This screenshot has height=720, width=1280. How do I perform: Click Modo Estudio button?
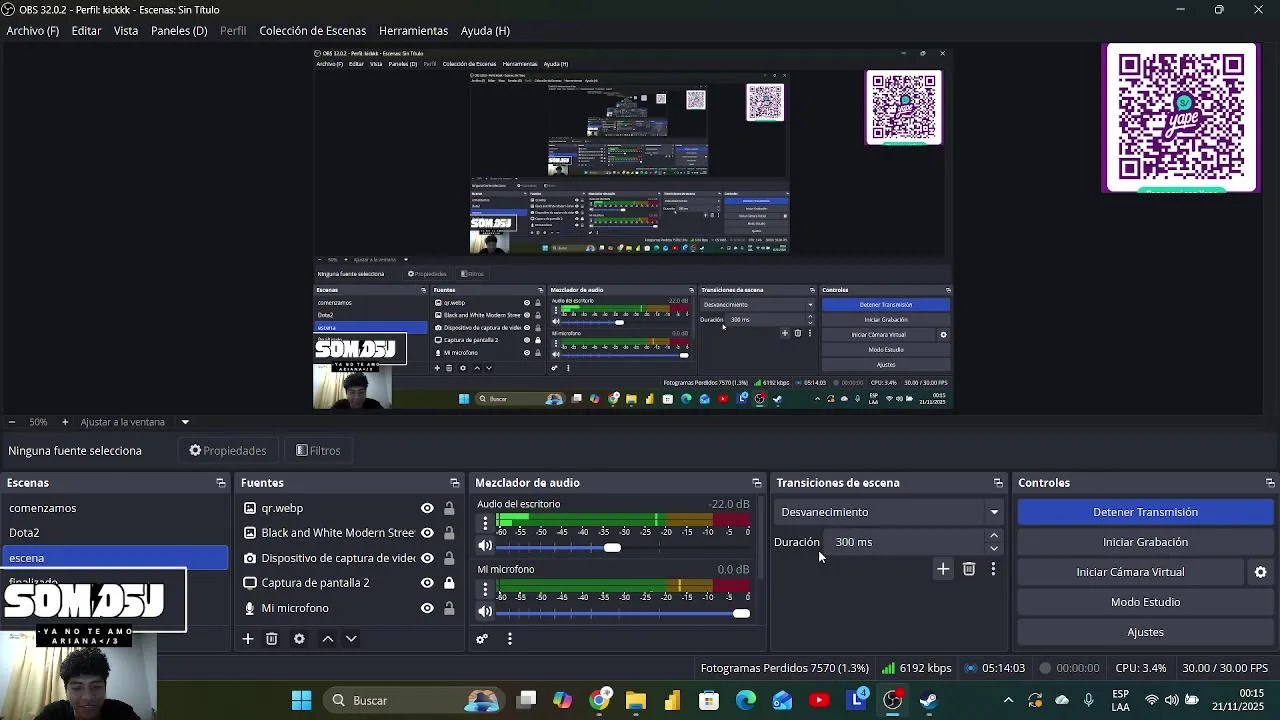(x=1145, y=602)
